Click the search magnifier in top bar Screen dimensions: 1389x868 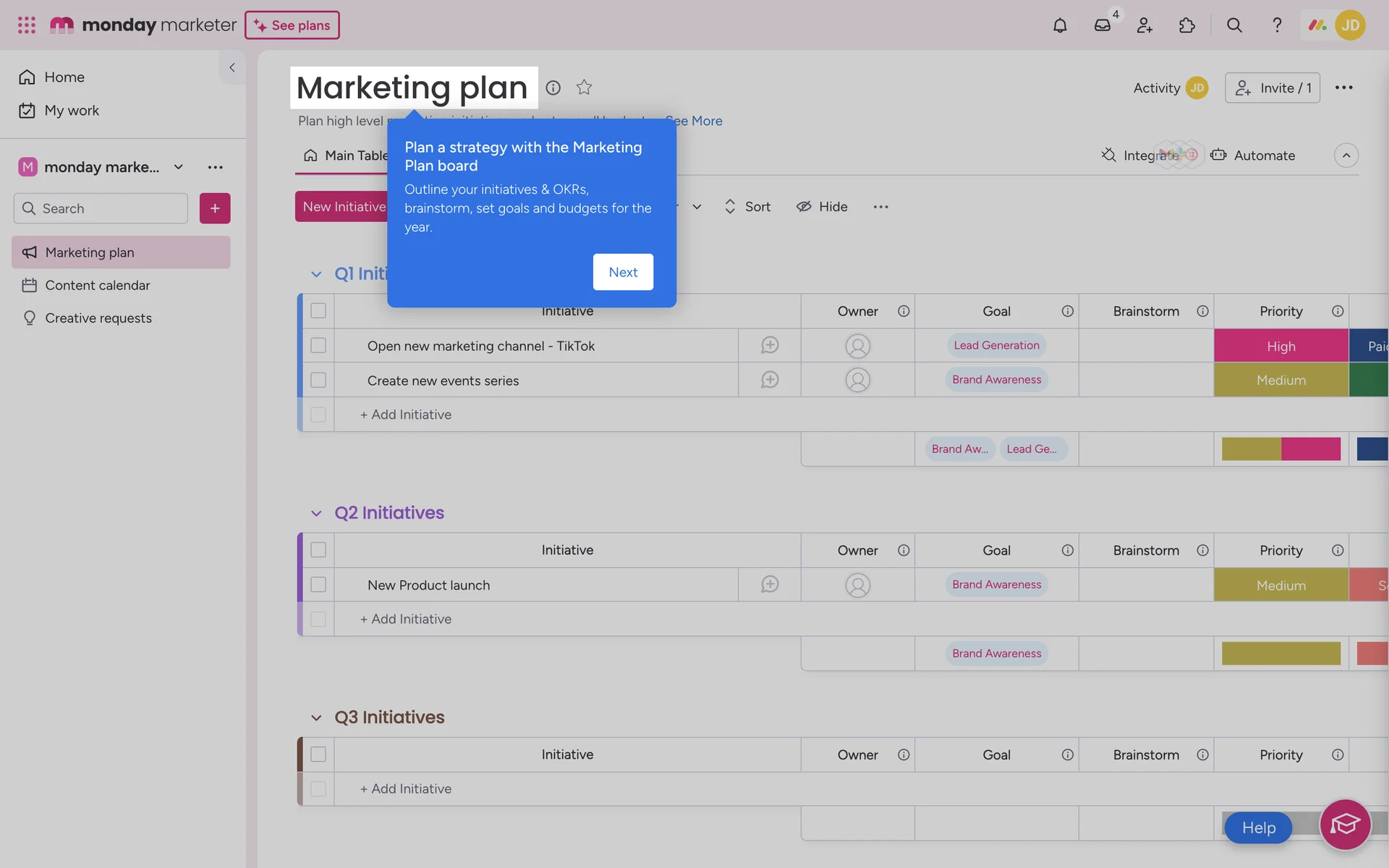pyautogui.click(x=1234, y=25)
